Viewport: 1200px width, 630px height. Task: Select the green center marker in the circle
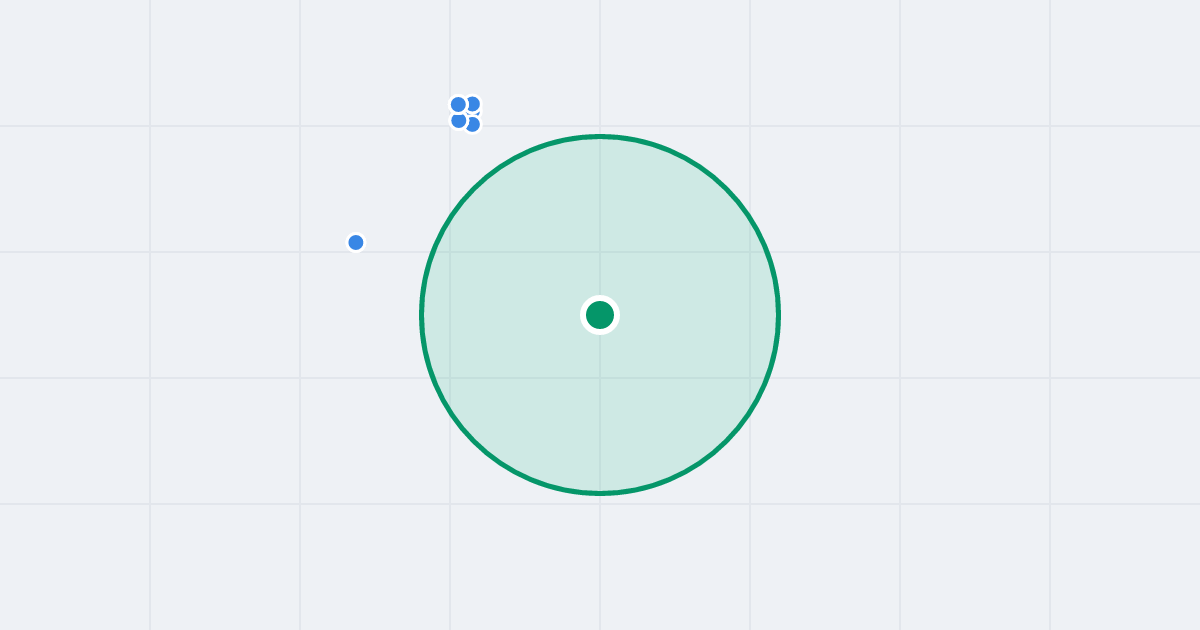600,315
